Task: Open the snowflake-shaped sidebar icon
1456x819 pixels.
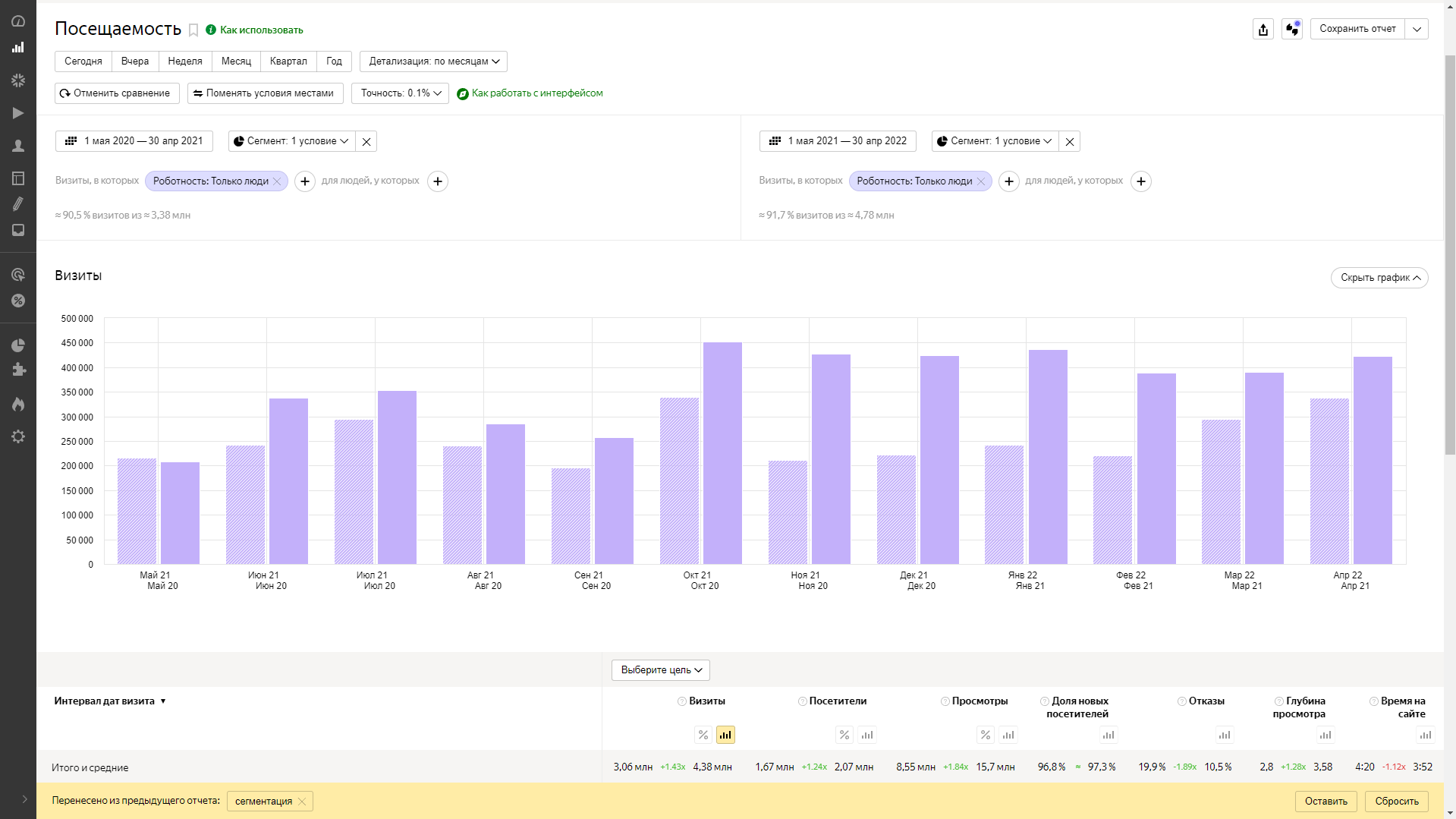Action: tap(18, 80)
